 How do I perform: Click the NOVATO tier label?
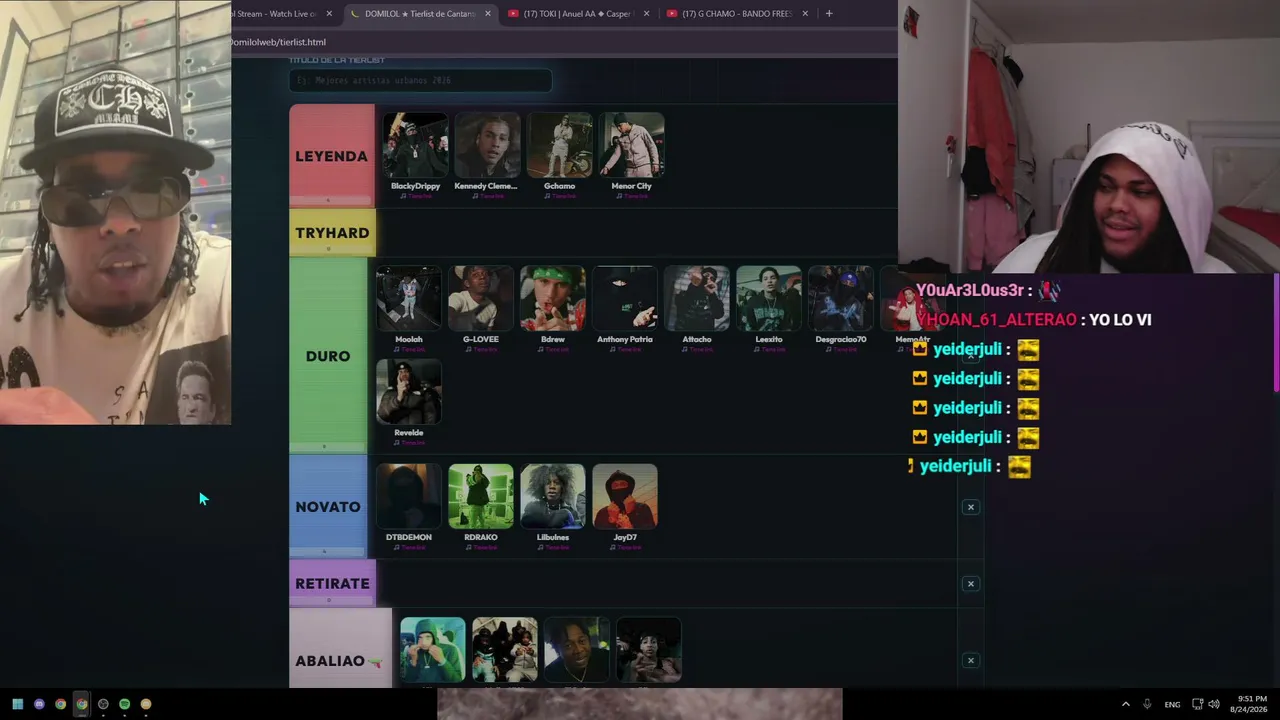pyautogui.click(x=328, y=507)
